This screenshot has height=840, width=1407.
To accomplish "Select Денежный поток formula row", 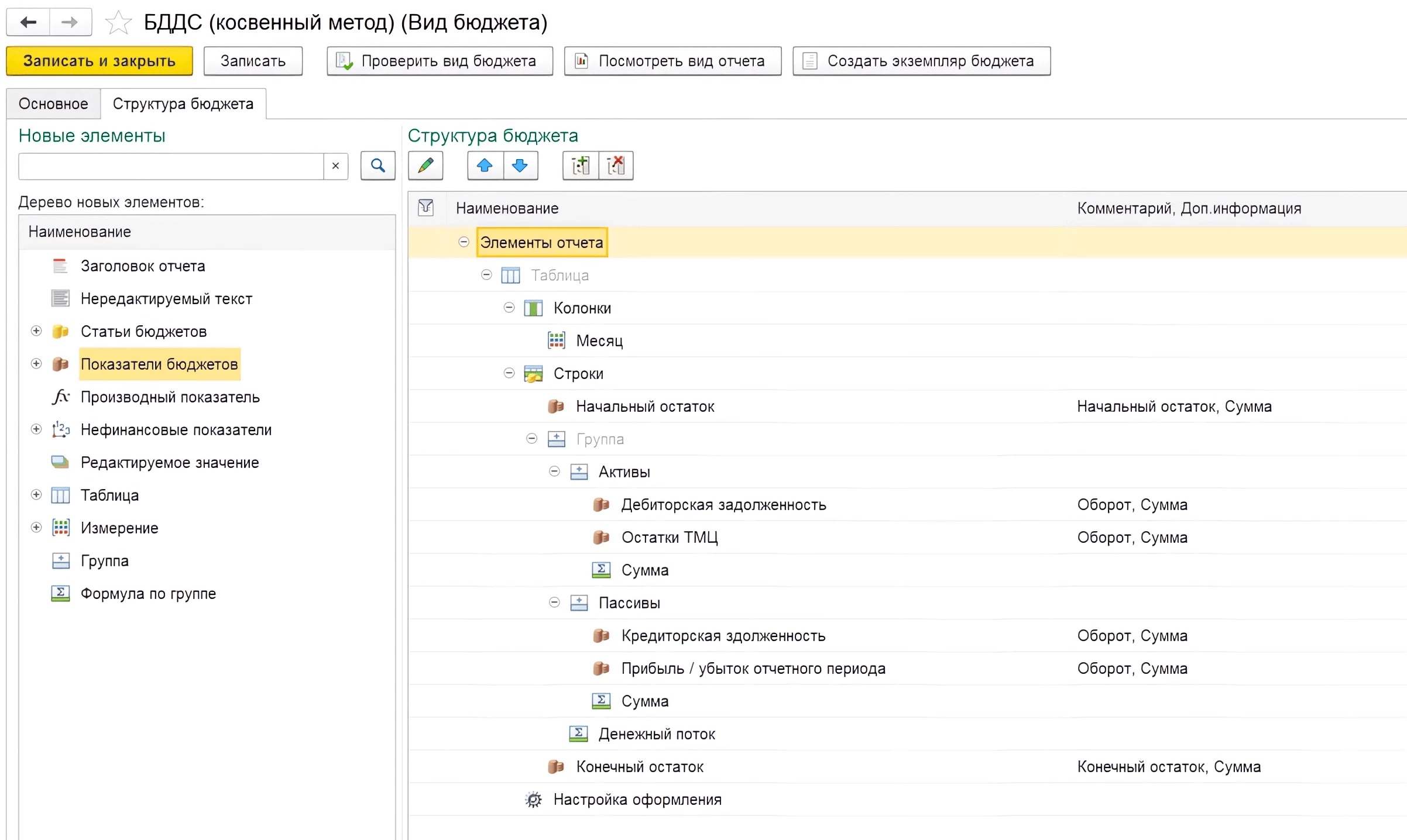I will (656, 734).
